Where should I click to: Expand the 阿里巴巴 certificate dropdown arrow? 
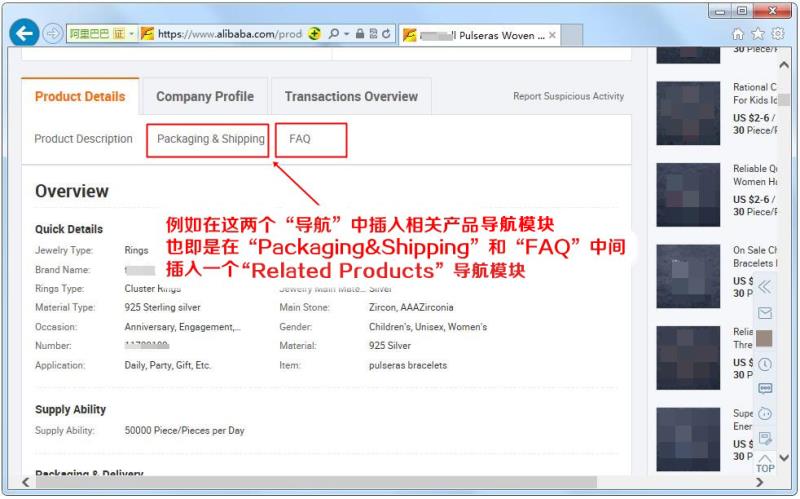point(131,34)
